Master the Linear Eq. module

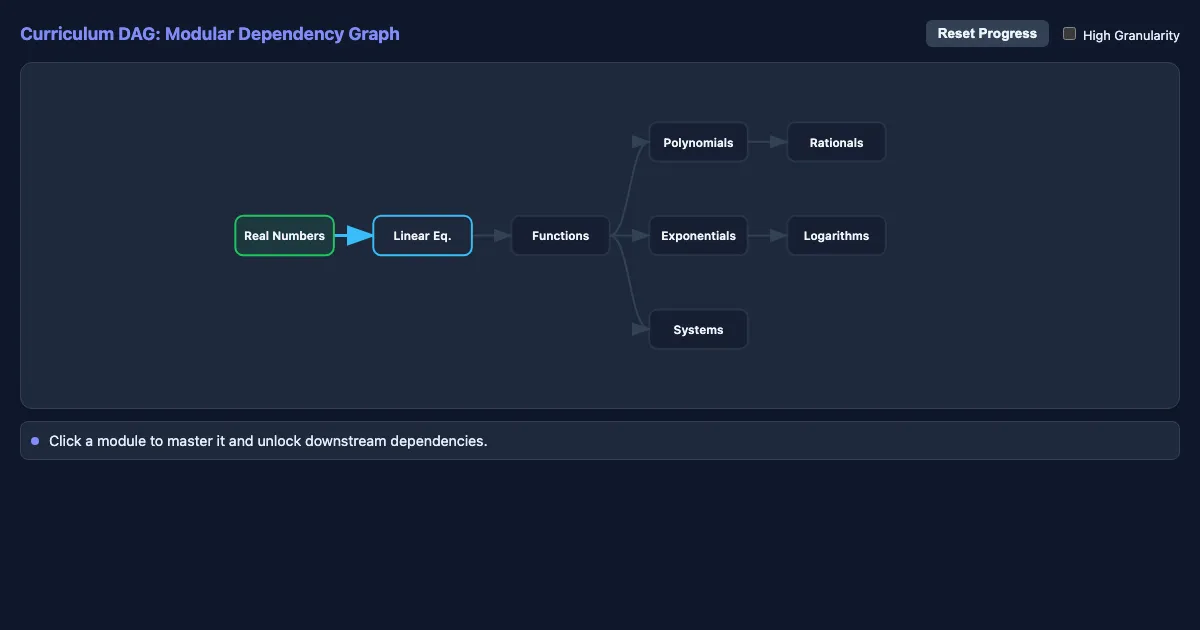click(422, 236)
